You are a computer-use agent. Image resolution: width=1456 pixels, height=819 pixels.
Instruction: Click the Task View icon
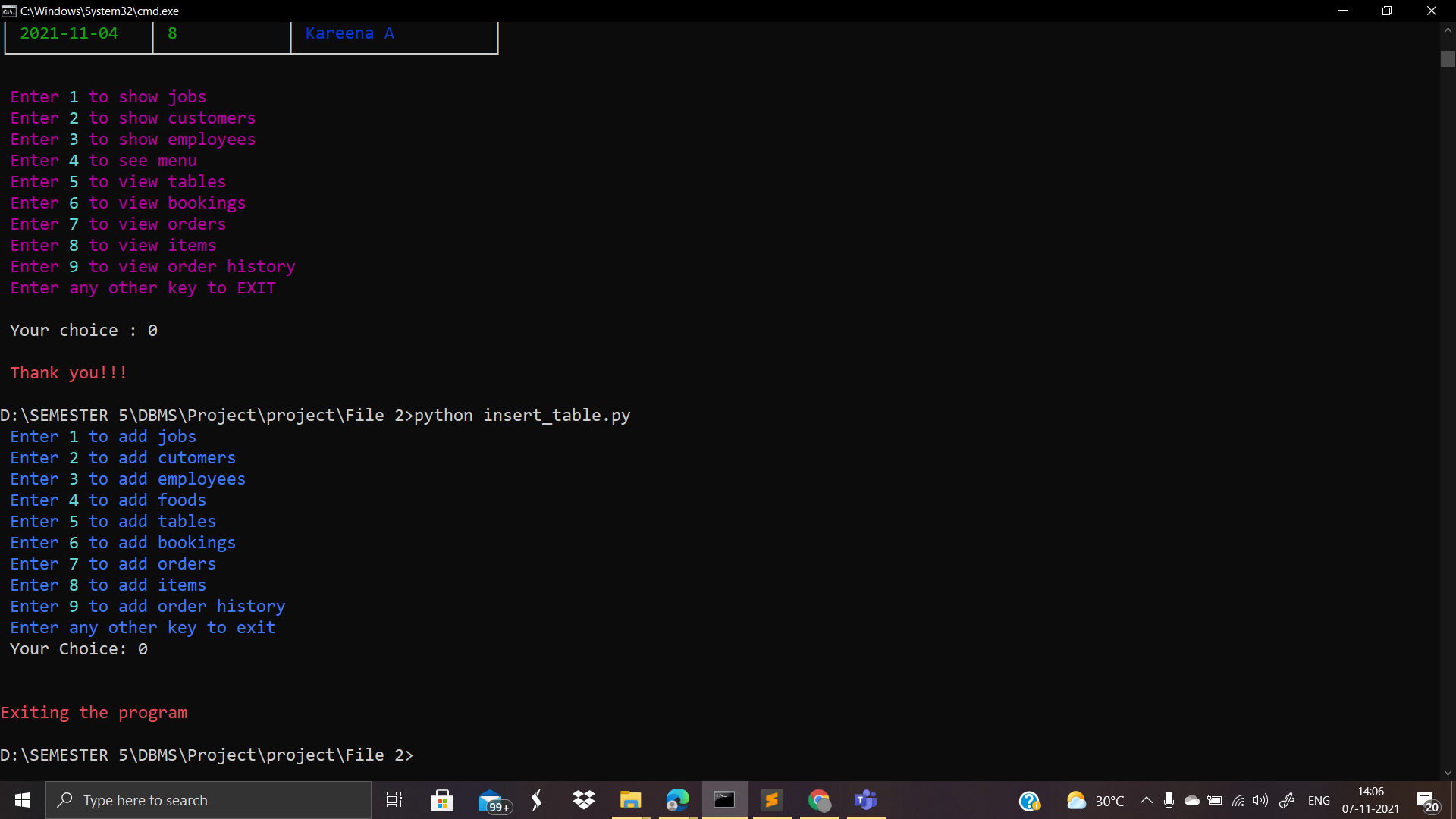point(394,800)
